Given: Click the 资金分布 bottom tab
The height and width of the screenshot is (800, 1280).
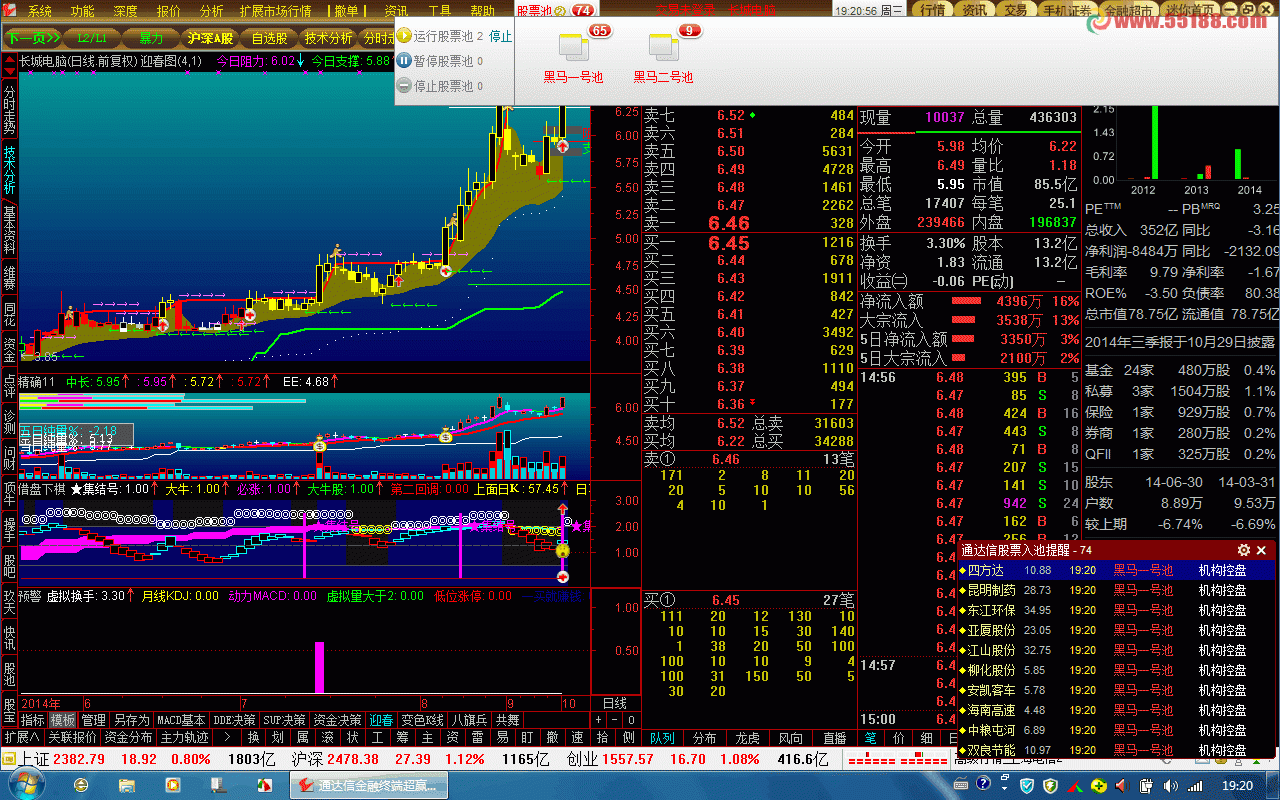Looking at the screenshot, I should pos(128,737).
